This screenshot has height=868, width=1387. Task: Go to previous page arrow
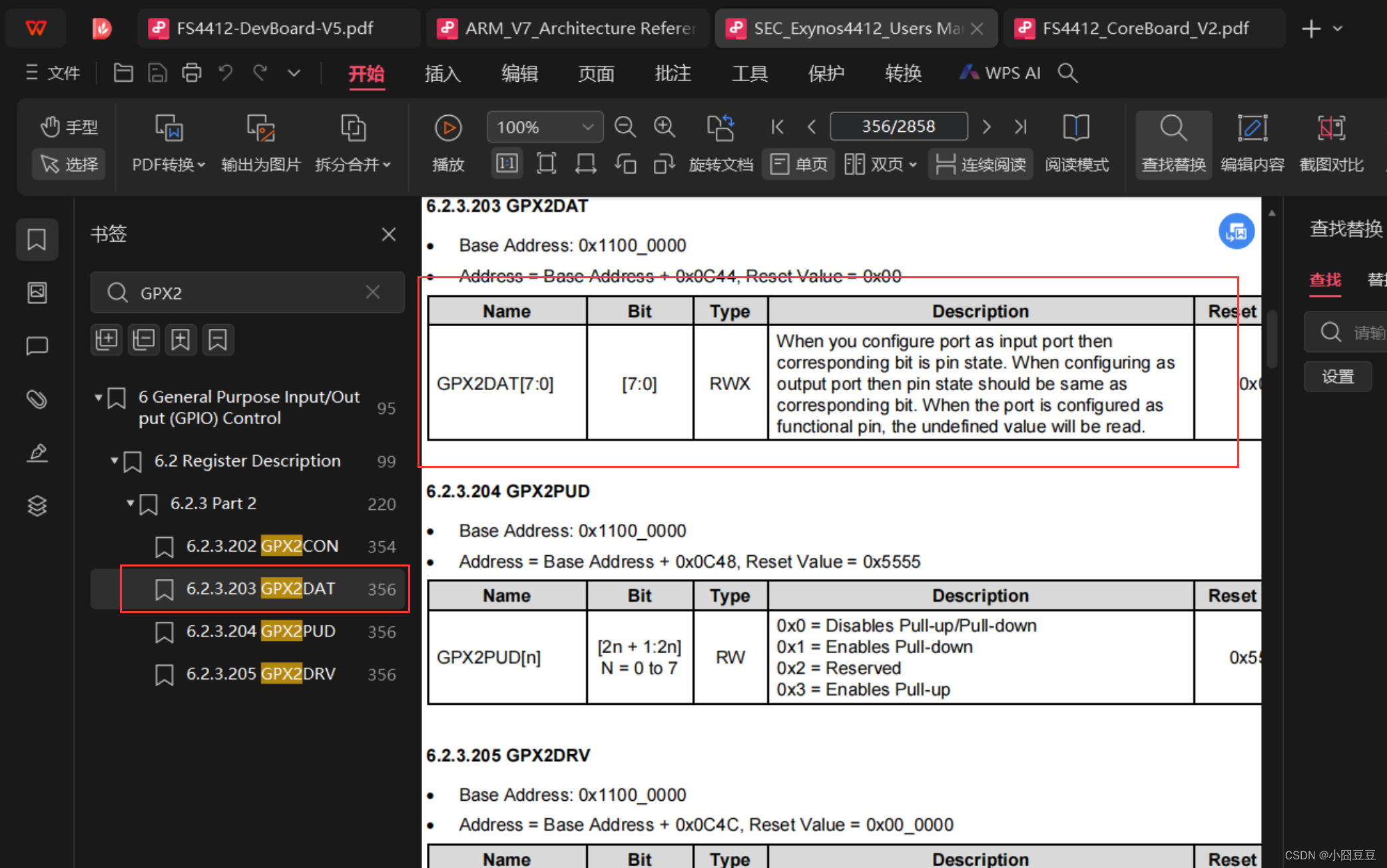[x=811, y=126]
